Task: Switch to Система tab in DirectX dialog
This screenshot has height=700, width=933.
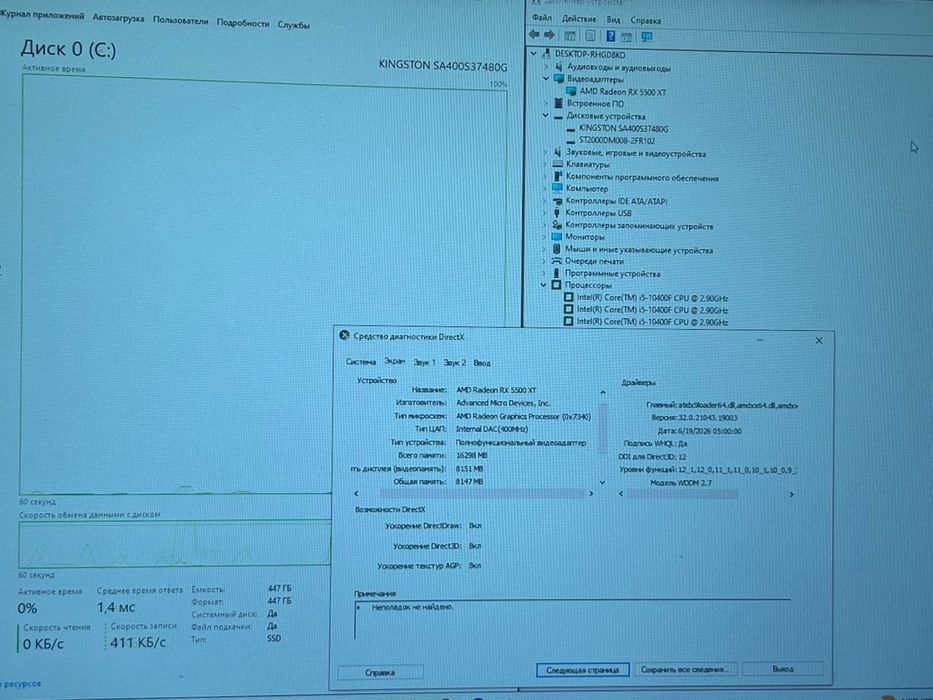Action: tap(361, 362)
